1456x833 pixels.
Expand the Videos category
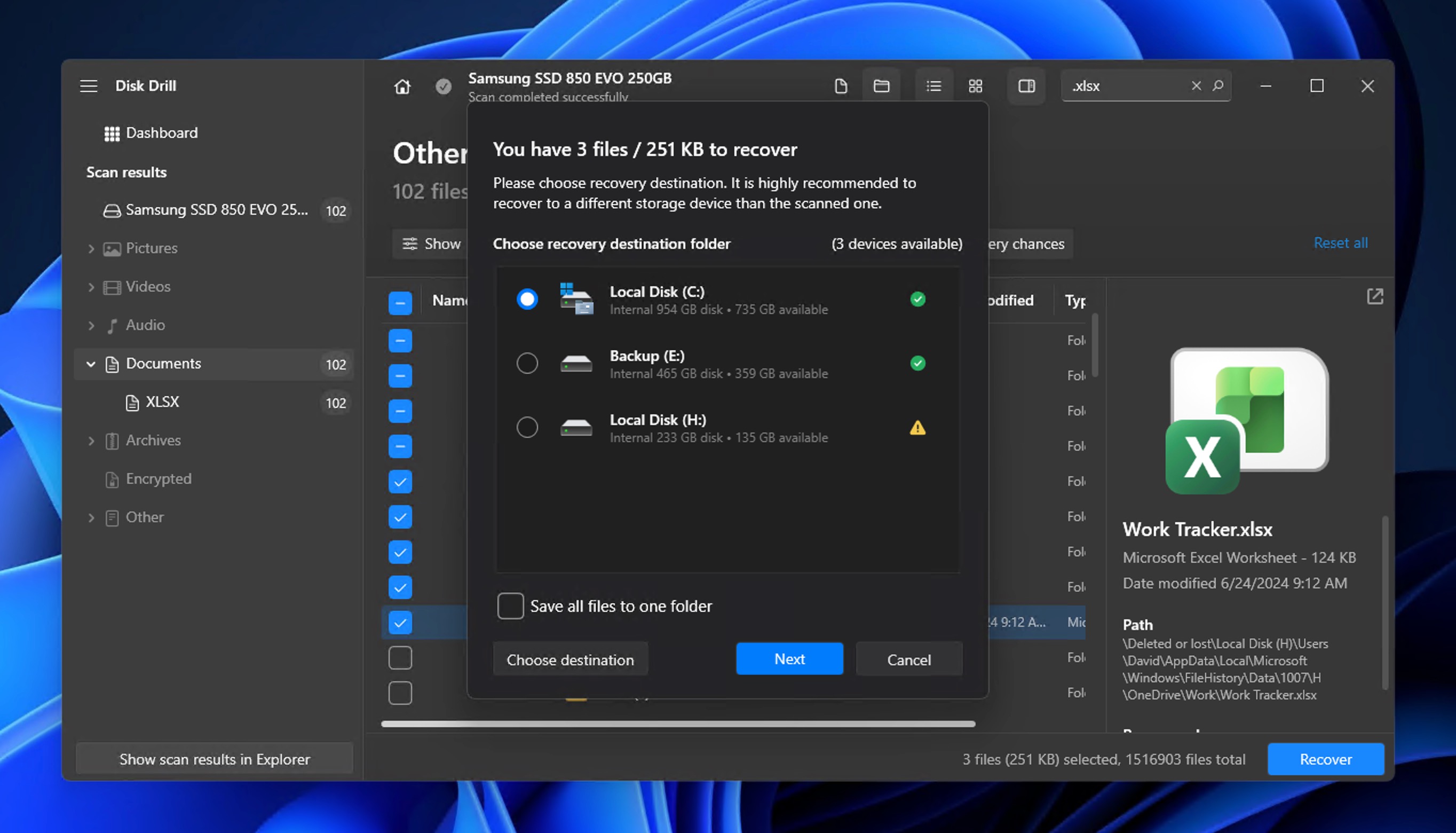(91, 287)
